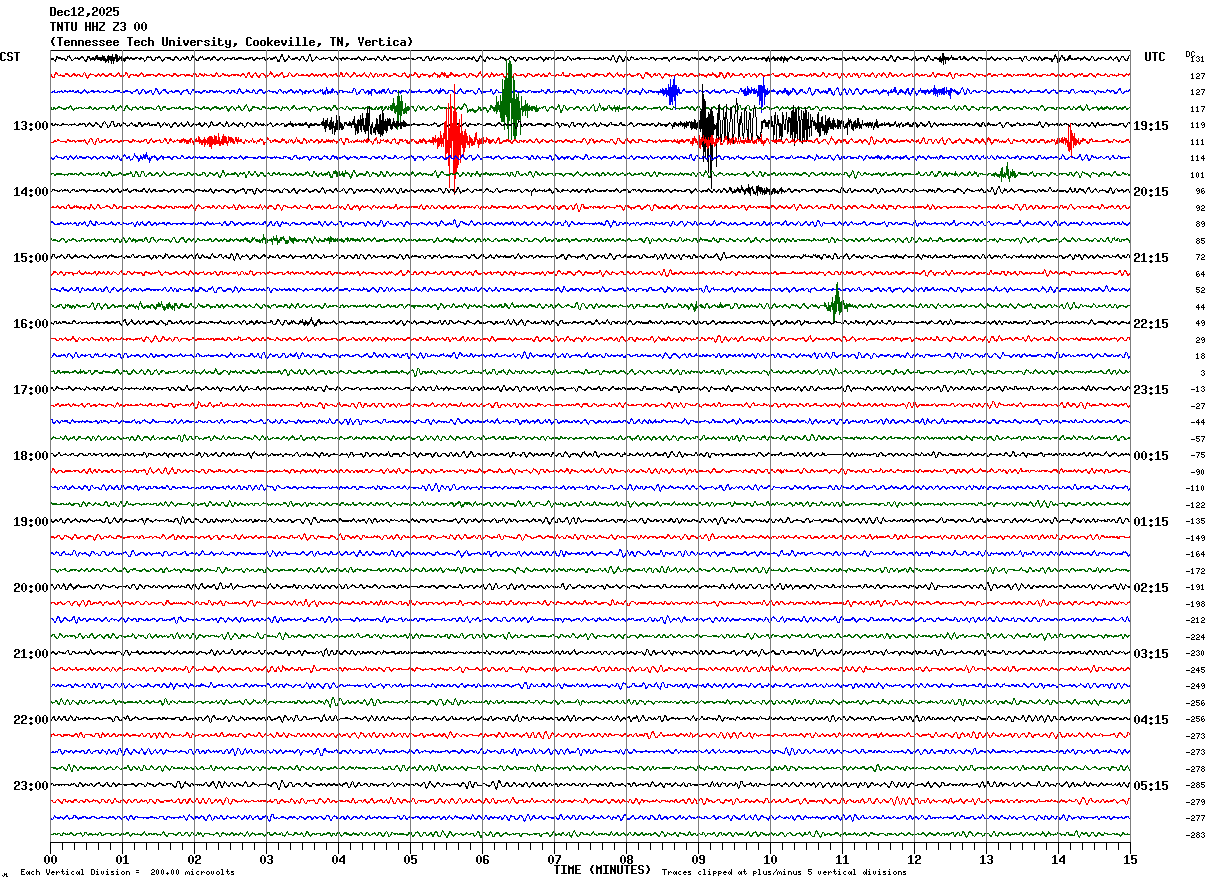Click the '23:15' UTC time label
The width and height of the screenshot is (1210, 886).
click(1151, 390)
